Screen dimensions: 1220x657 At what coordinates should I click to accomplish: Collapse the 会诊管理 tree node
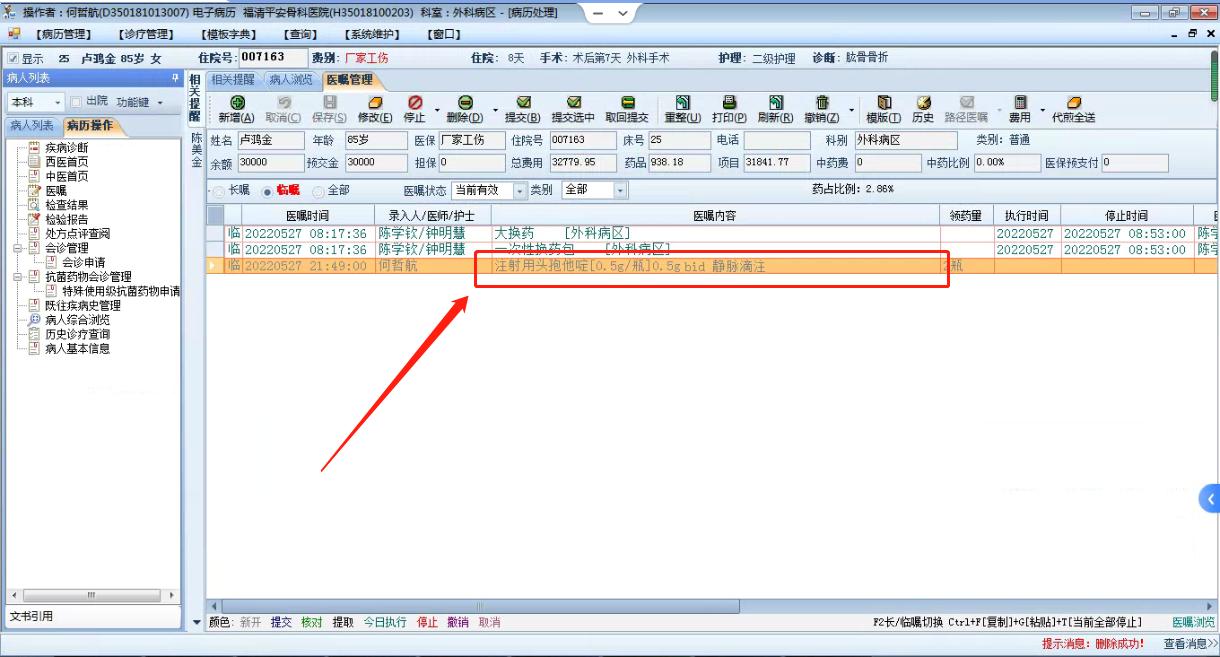[x=18, y=248]
